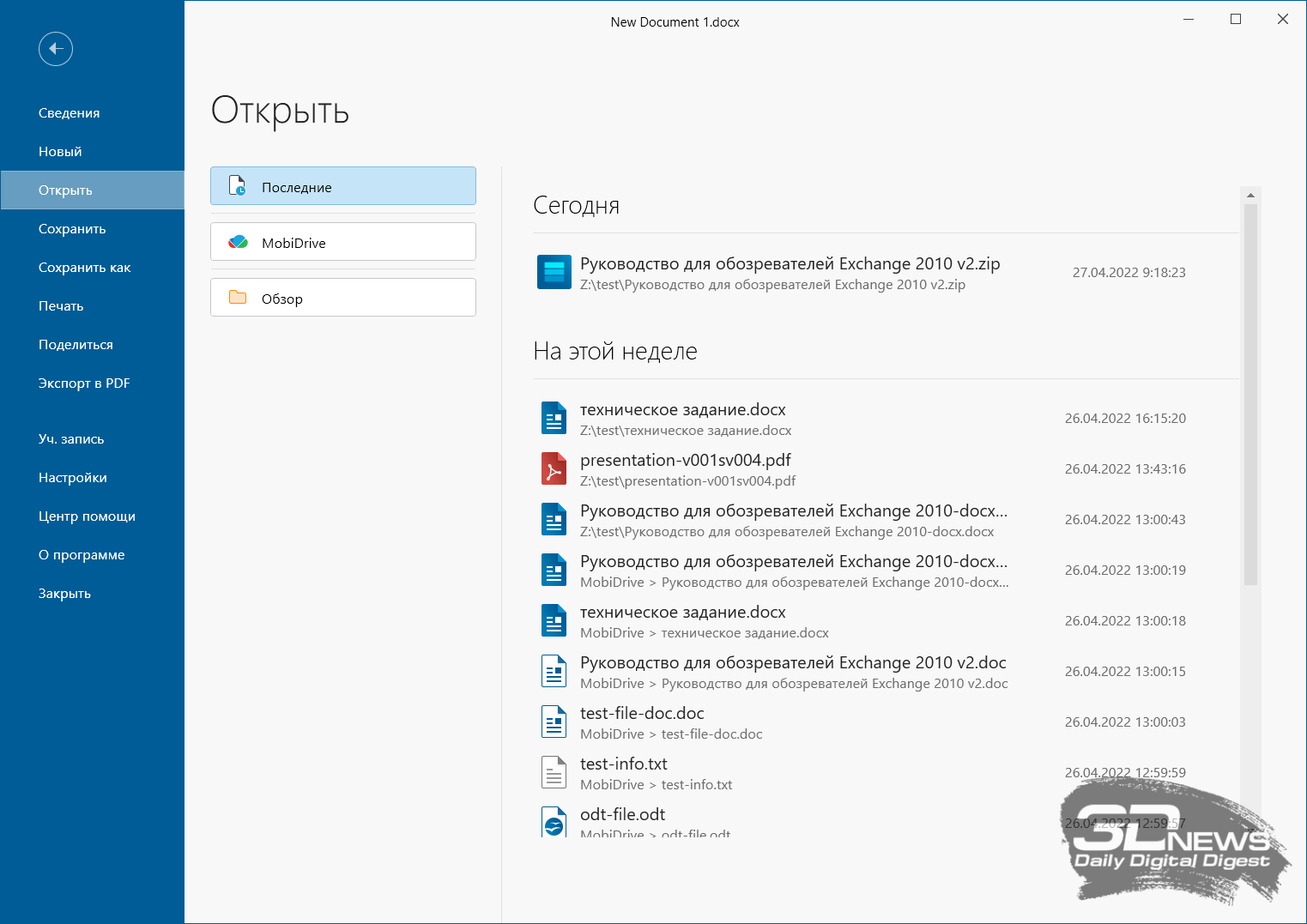Screen dimensions: 1307x924
Task: Open odt-file.odt file name
Action: pyautogui.click(x=622, y=814)
